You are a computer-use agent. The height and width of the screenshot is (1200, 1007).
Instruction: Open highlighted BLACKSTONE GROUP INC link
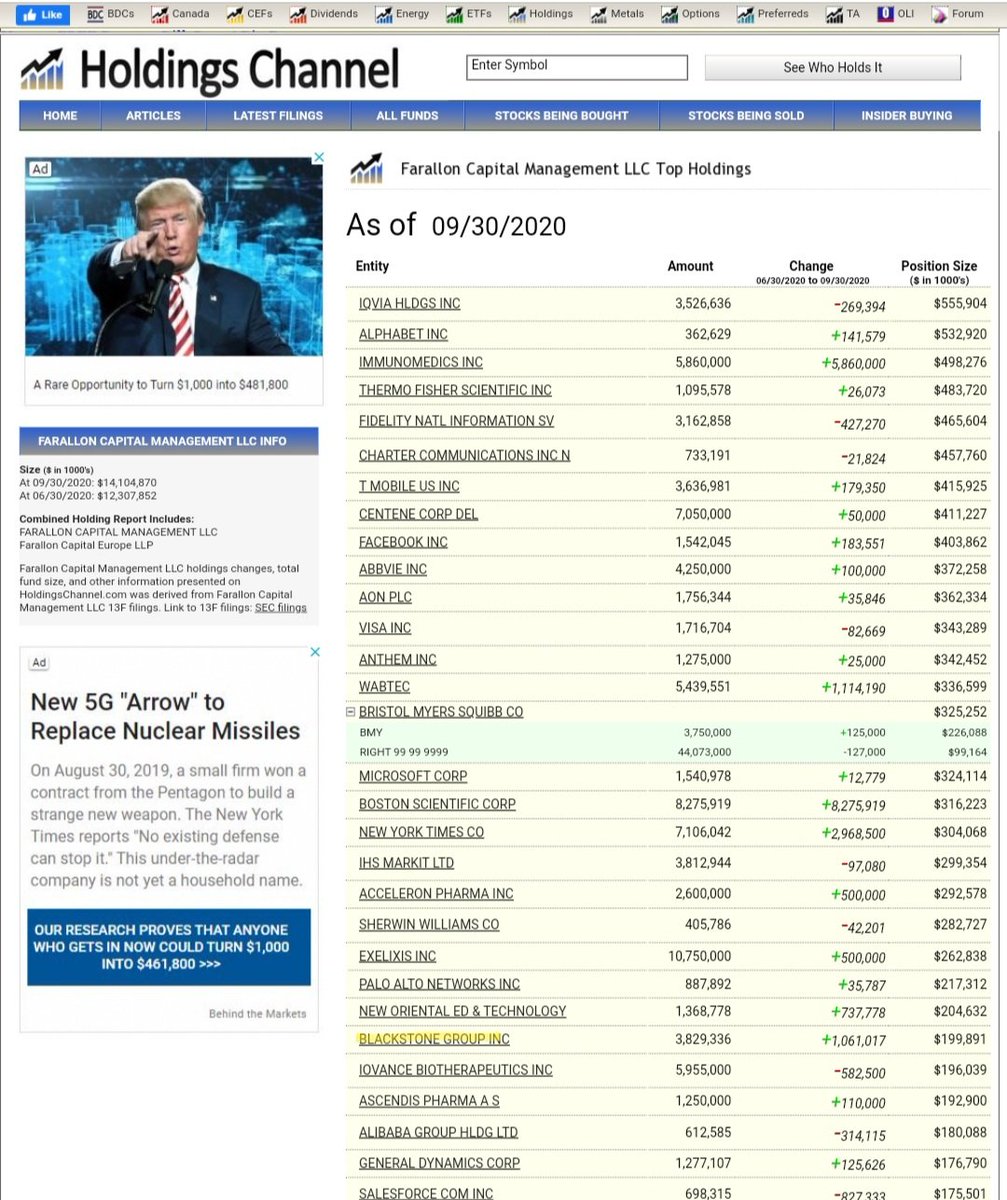pos(434,1039)
